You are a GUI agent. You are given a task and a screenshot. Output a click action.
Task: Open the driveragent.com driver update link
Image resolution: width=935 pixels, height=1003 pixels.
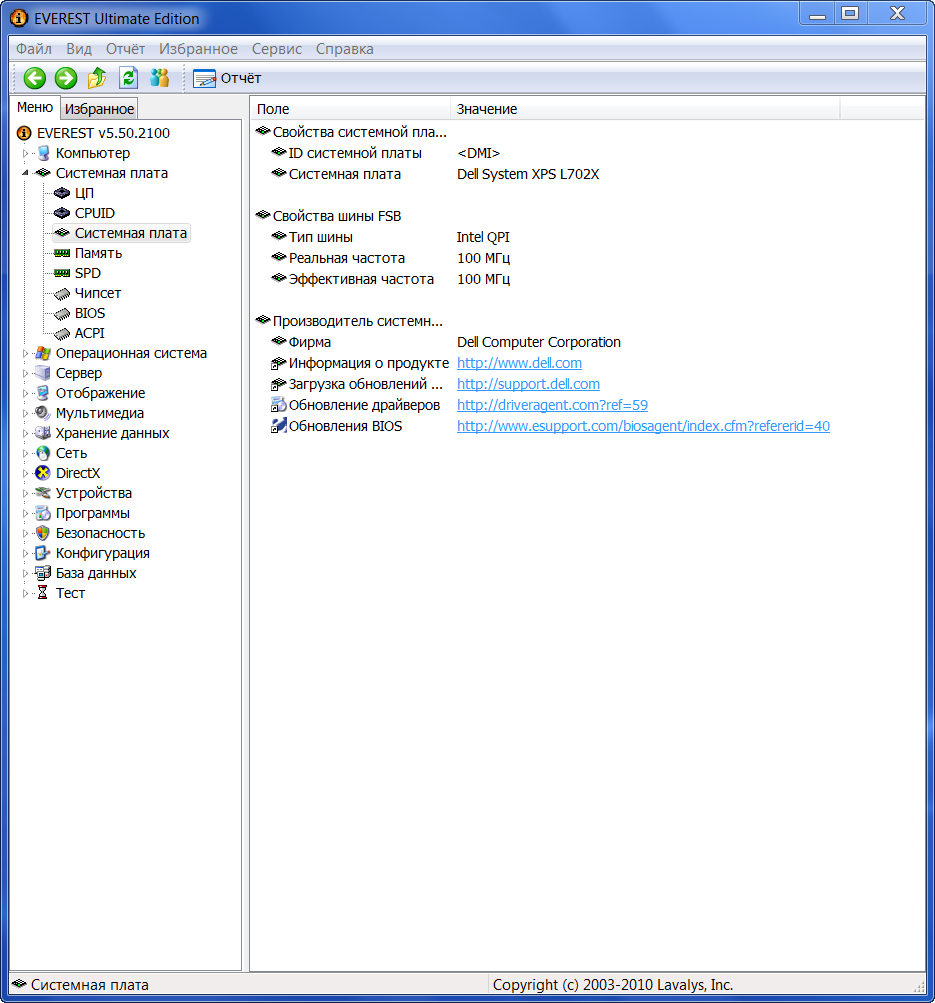[x=552, y=406]
